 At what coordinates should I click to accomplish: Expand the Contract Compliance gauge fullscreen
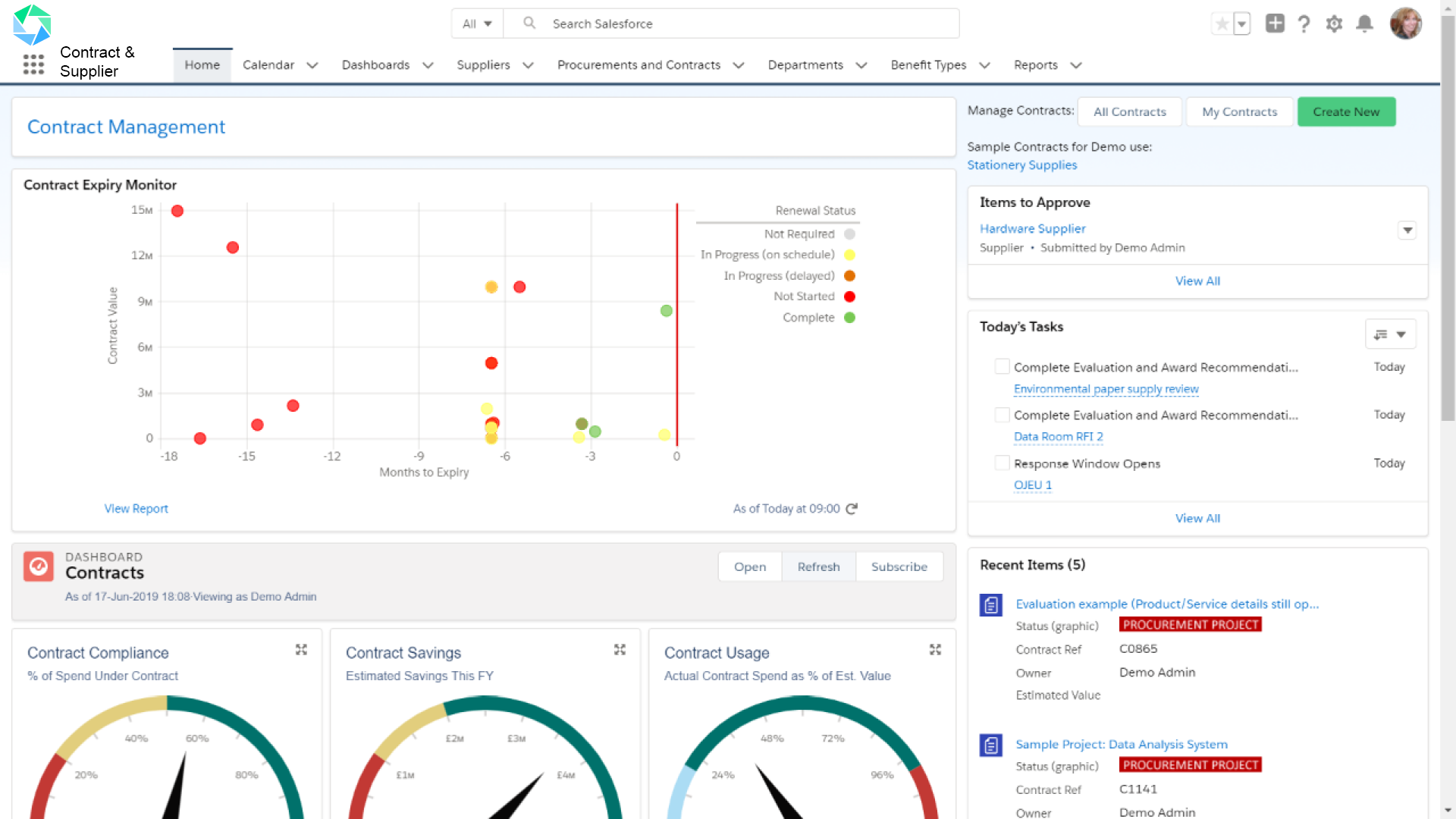tap(301, 650)
